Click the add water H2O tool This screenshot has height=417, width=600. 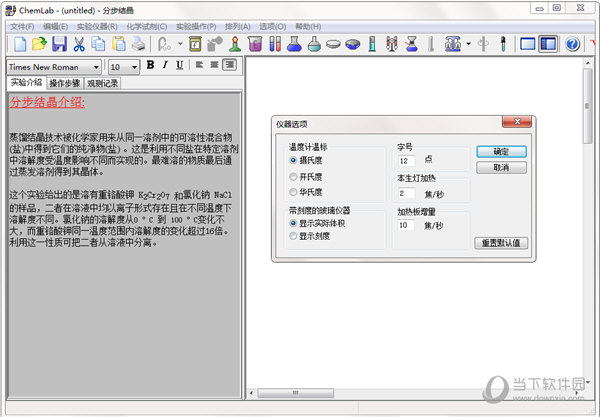[165, 44]
